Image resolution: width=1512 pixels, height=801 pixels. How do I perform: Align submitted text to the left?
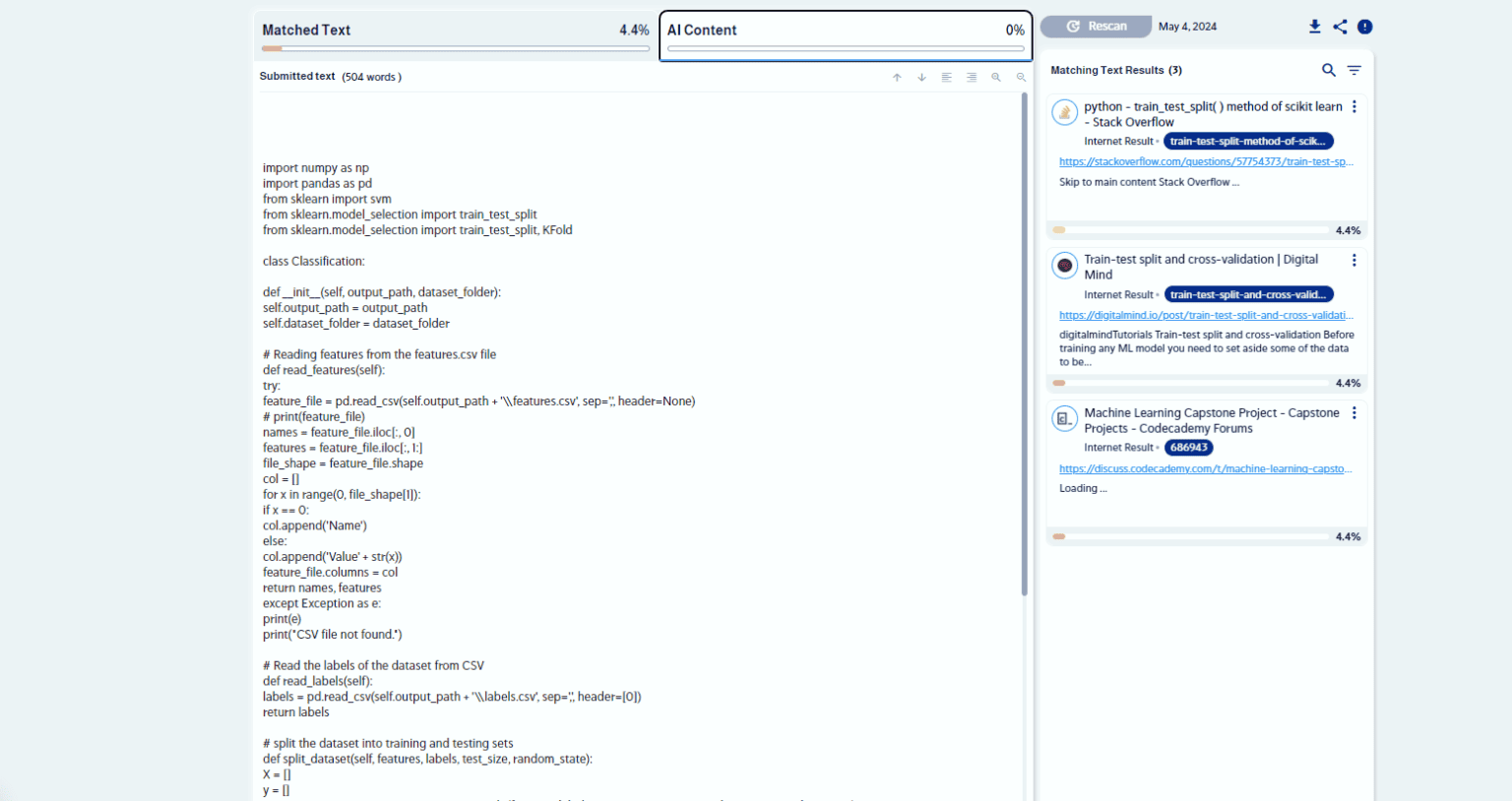[946, 77]
